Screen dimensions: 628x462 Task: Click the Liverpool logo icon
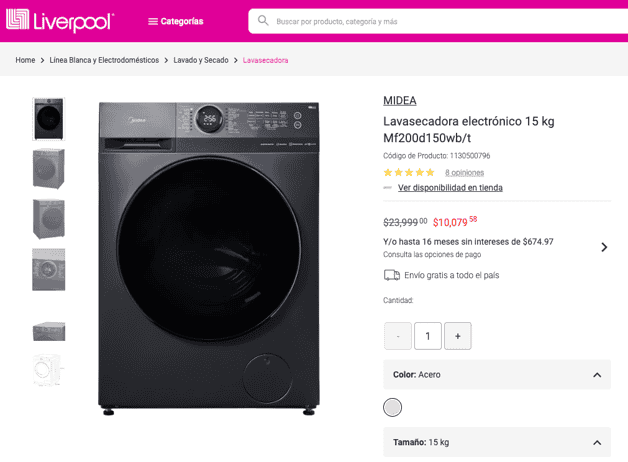[18, 20]
